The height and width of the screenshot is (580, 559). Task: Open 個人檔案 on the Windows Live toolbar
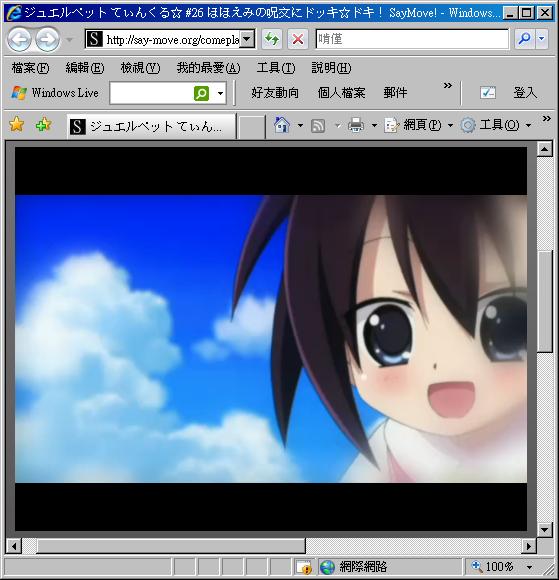click(341, 93)
